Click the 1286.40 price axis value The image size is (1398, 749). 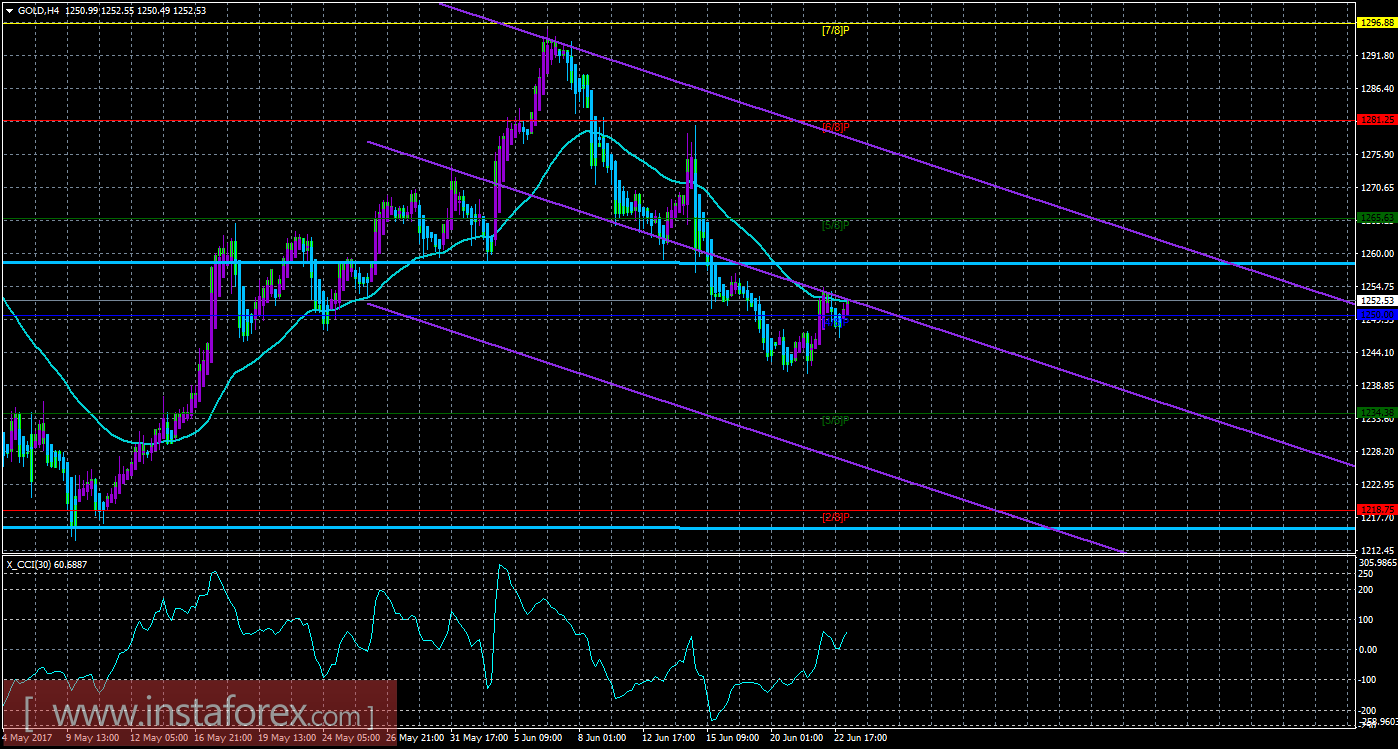(1376, 89)
